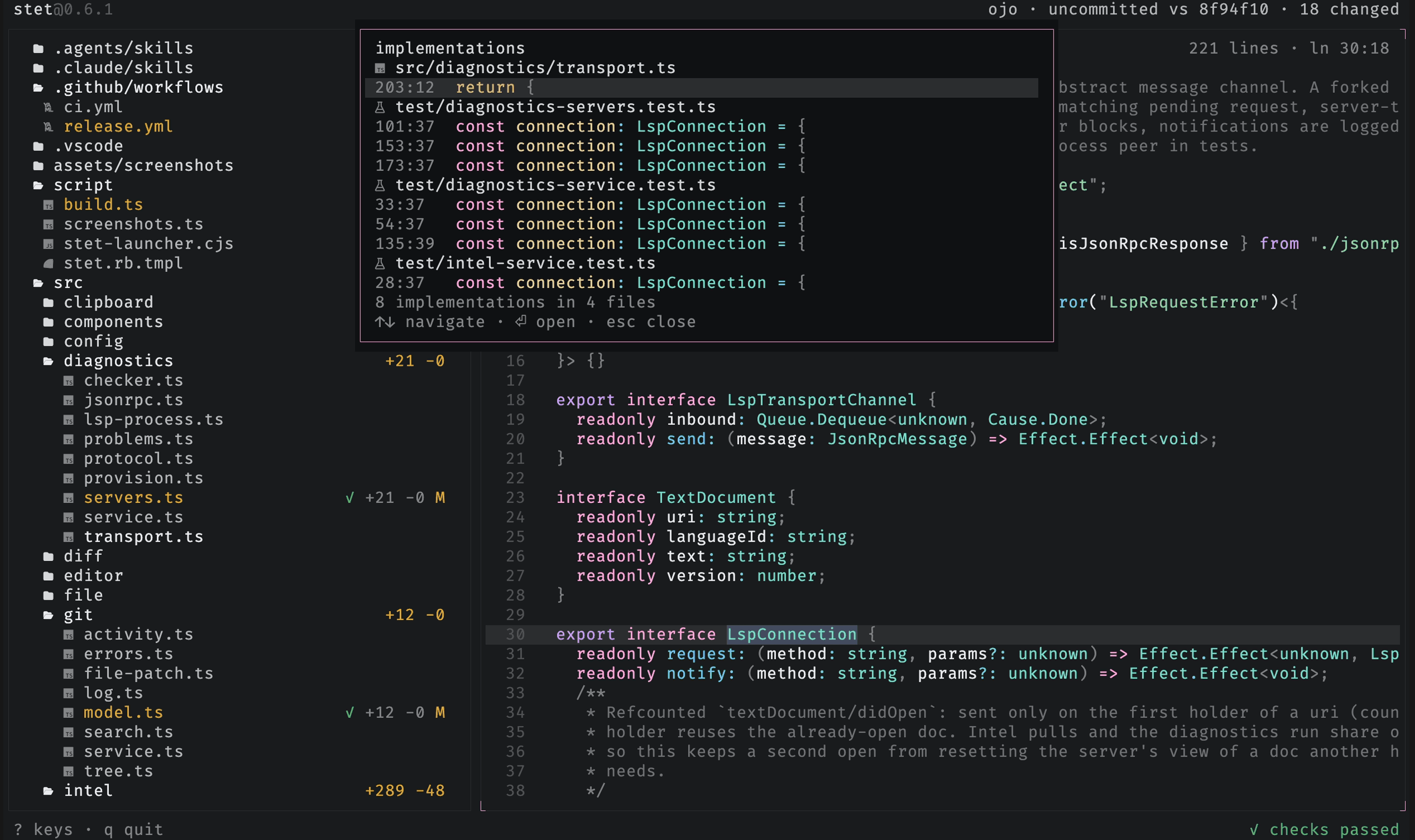The width and height of the screenshot is (1415, 840).
Task: Click the diff folder icon
Action: click(48, 556)
